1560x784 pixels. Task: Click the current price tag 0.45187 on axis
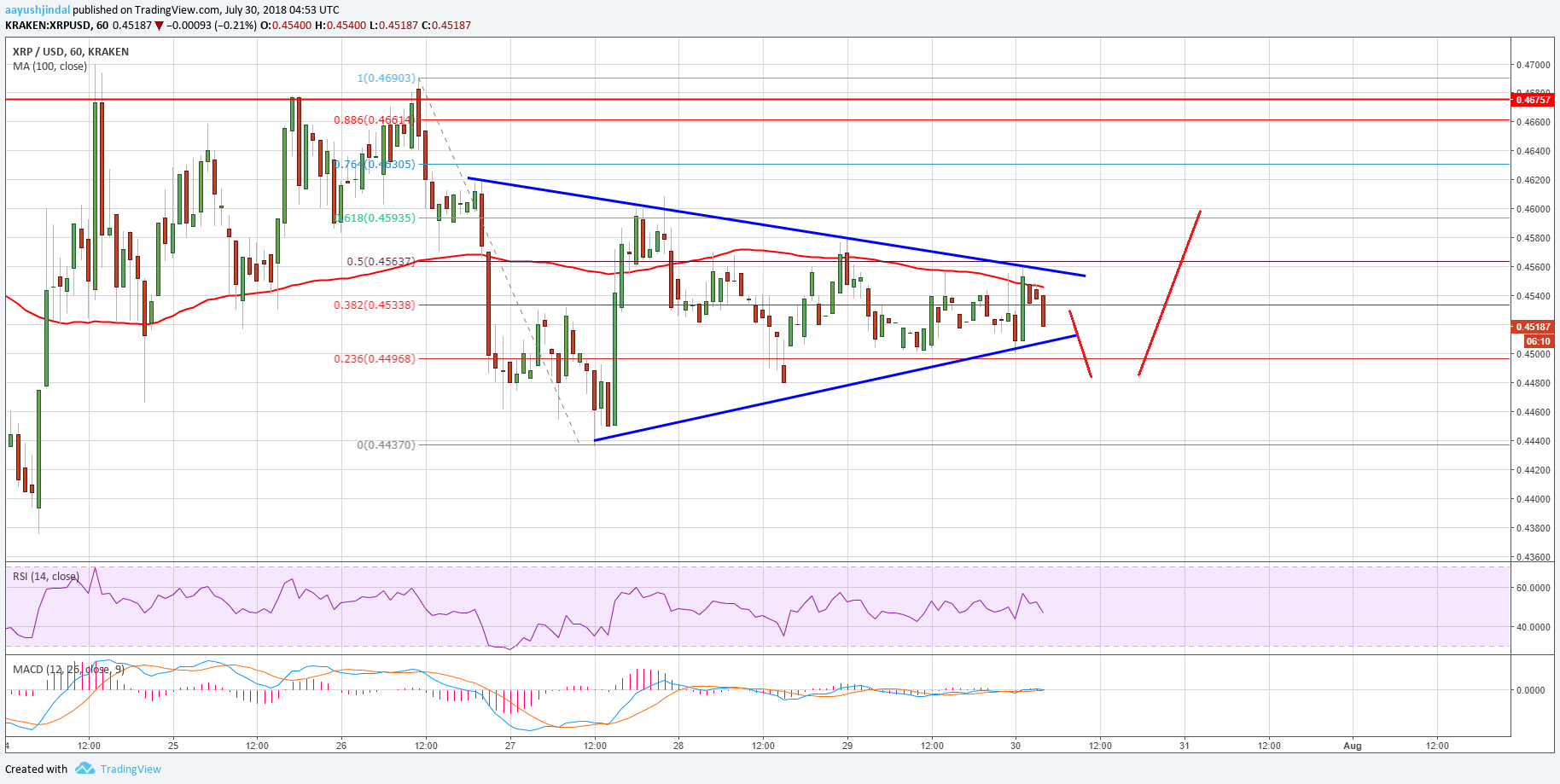[x=1533, y=327]
